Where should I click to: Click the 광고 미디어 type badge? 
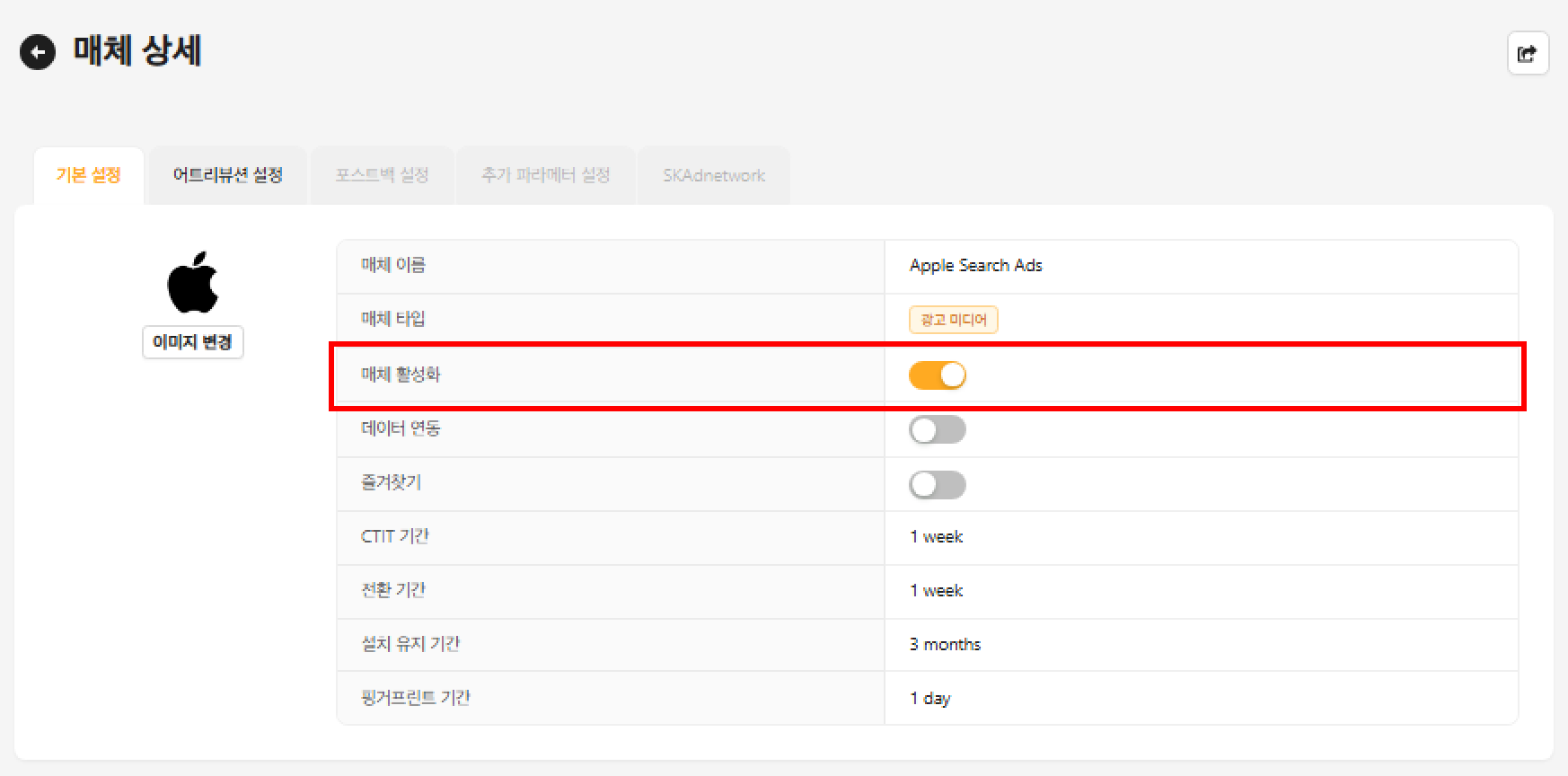pos(953,320)
